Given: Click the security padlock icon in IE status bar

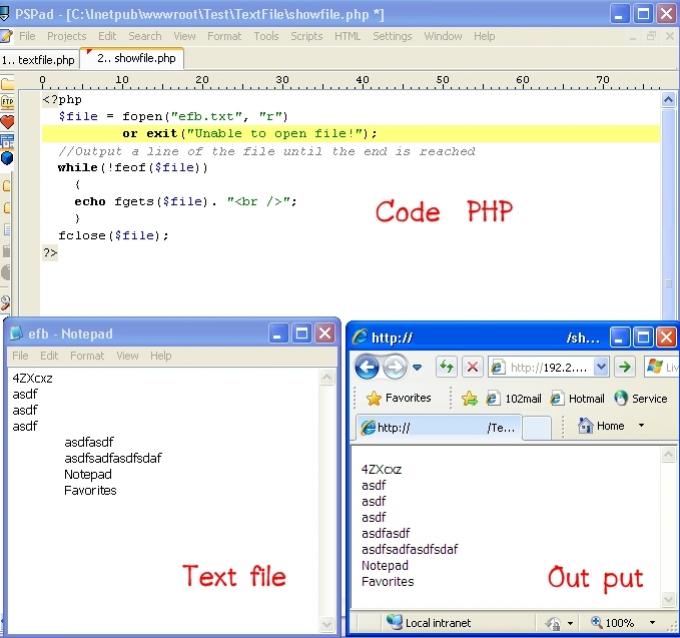Looking at the screenshot, I should (553, 623).
